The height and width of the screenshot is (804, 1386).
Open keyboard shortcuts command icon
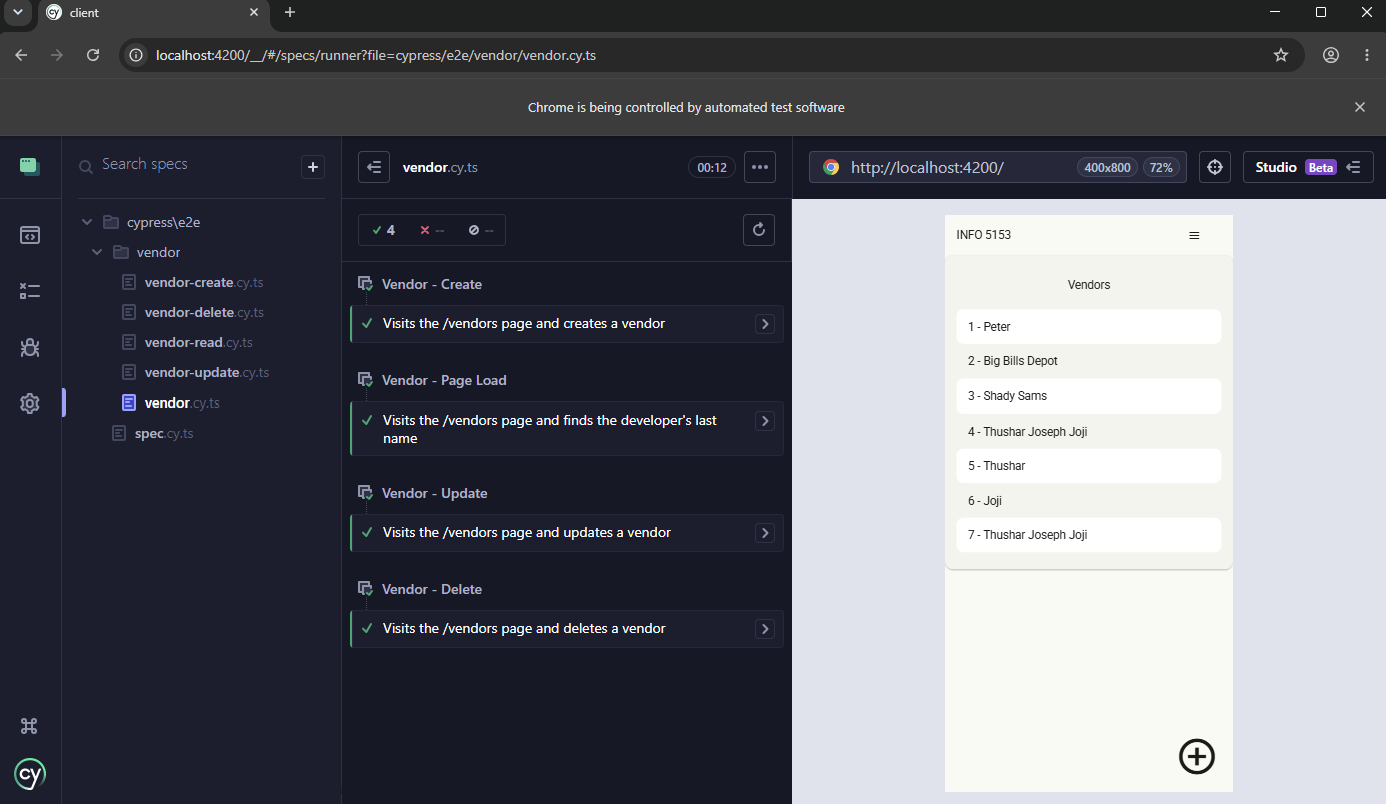(30, 726)
